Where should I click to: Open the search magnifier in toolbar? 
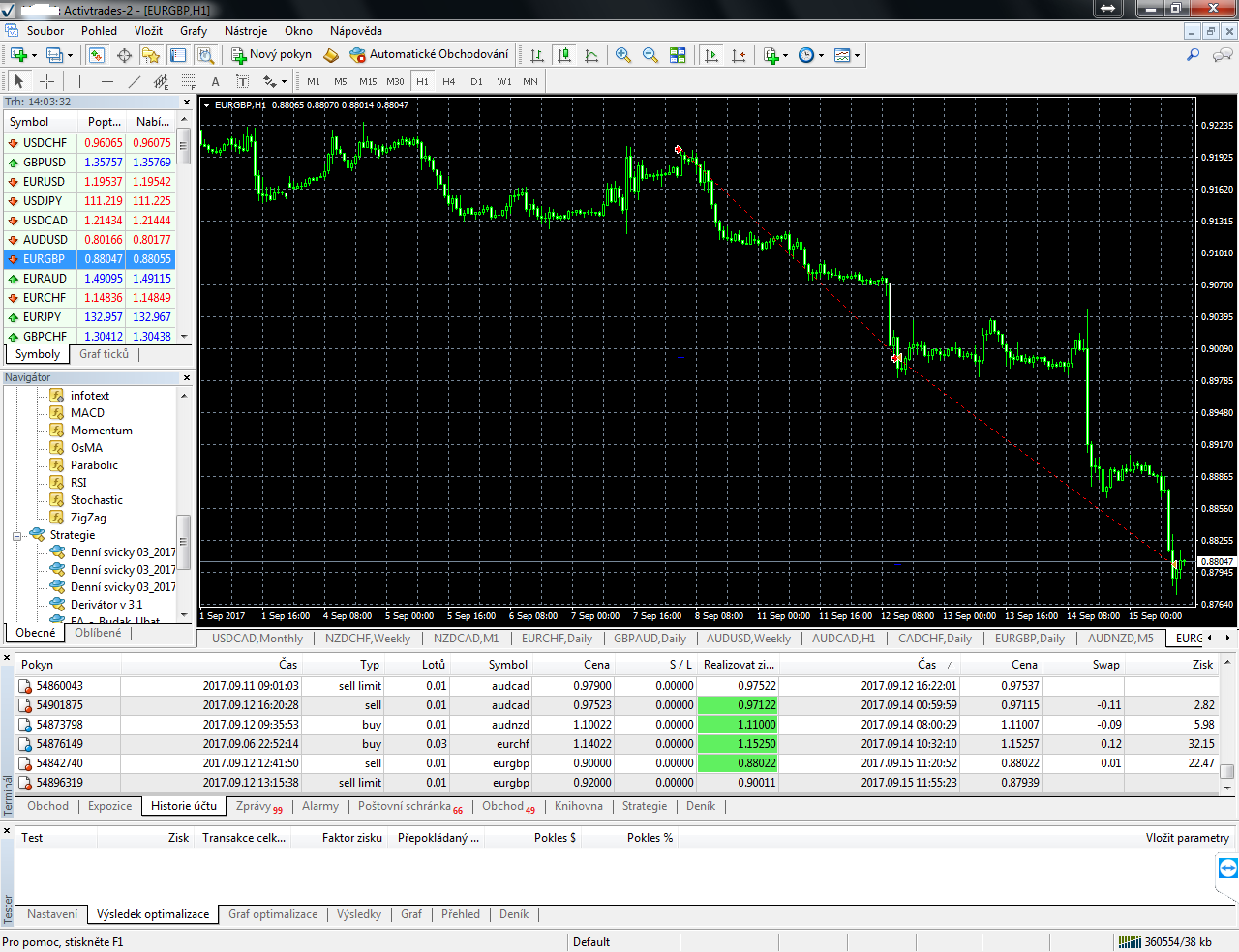1194,55
